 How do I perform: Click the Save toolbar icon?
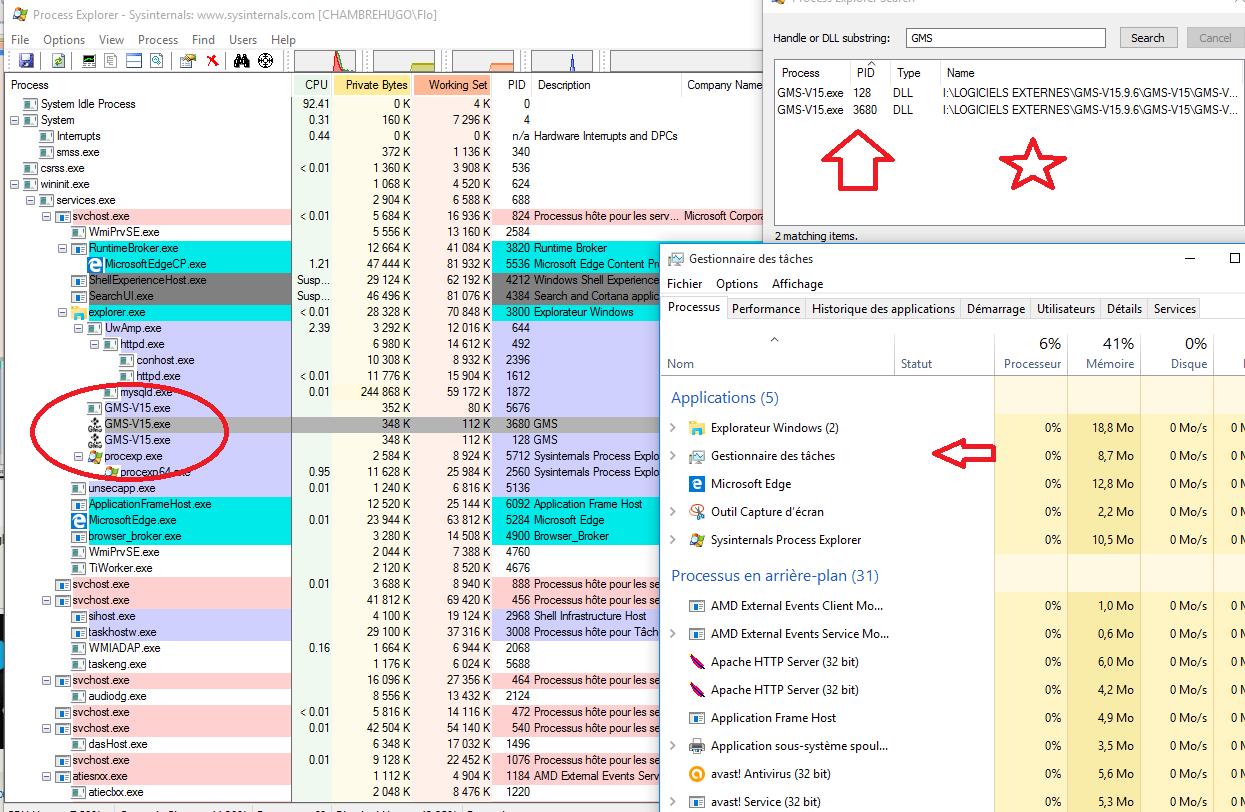point(26,61)
